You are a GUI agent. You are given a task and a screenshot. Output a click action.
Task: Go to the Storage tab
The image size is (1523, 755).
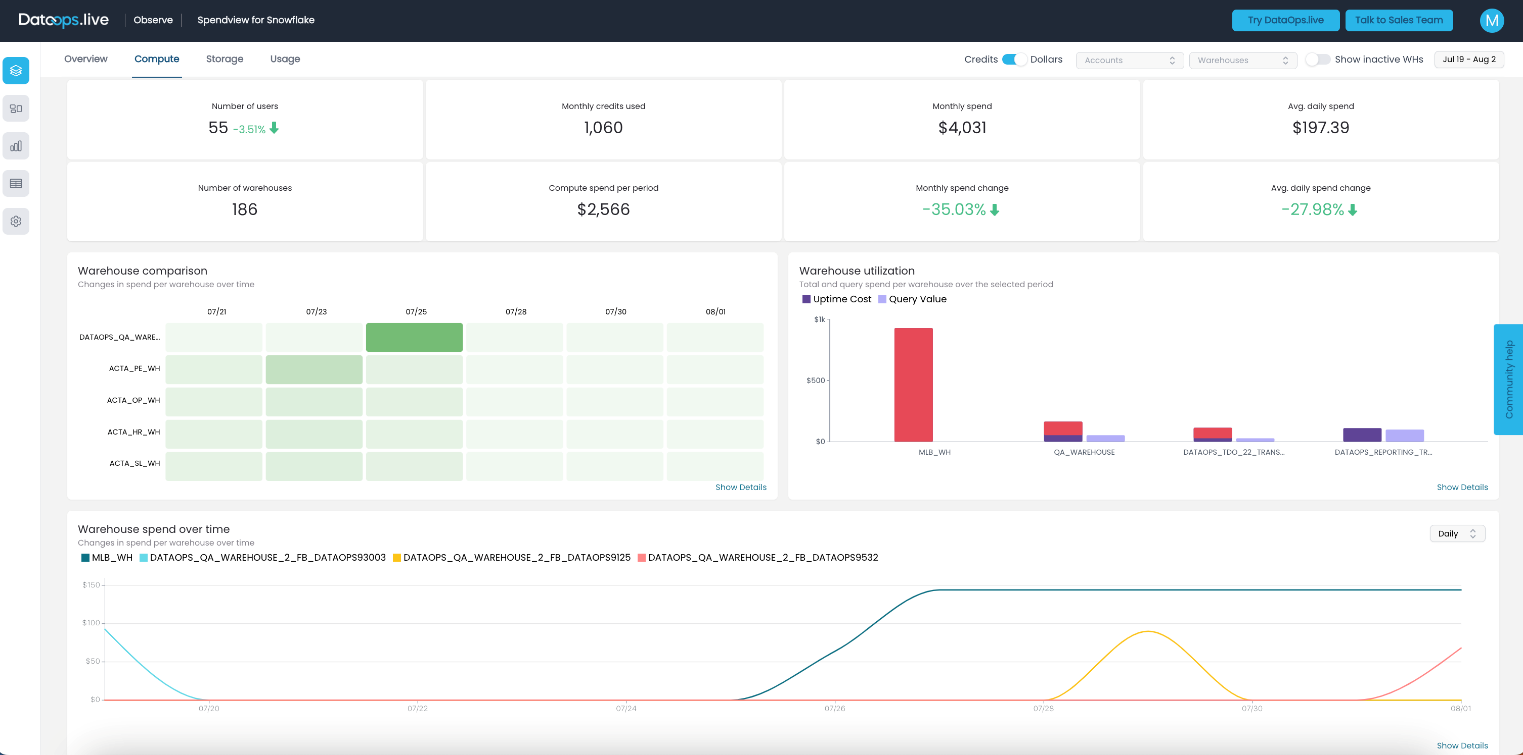pyautogui.click(x=225, y=59)
